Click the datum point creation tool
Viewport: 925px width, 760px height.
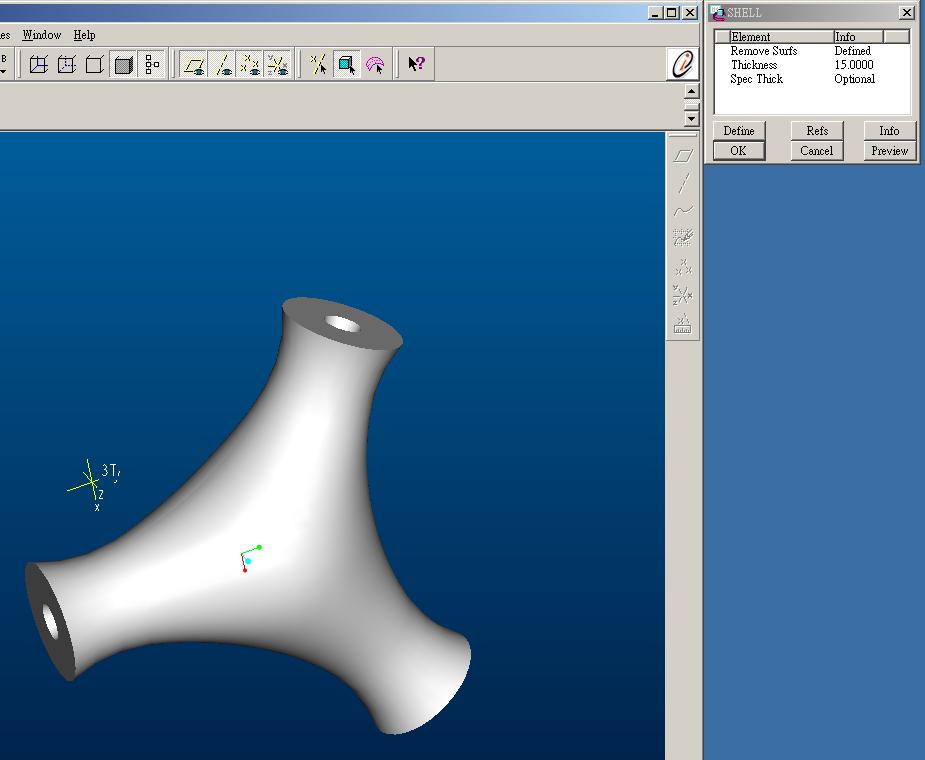click(683, 267)
